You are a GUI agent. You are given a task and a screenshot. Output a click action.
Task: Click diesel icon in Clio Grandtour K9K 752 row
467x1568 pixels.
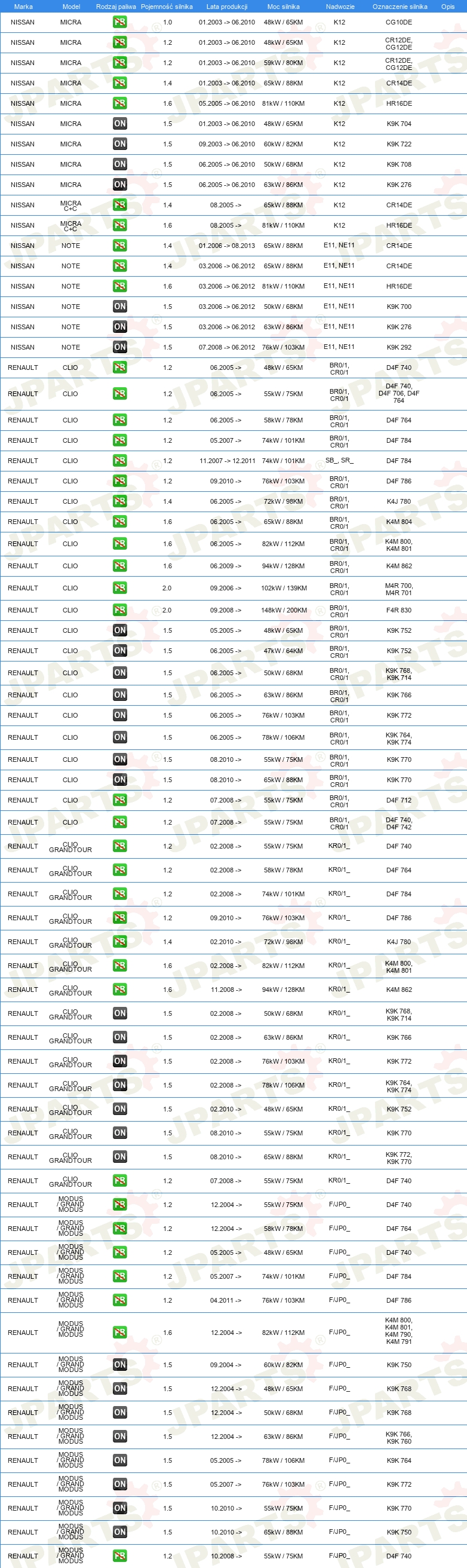coord(120,1109)
